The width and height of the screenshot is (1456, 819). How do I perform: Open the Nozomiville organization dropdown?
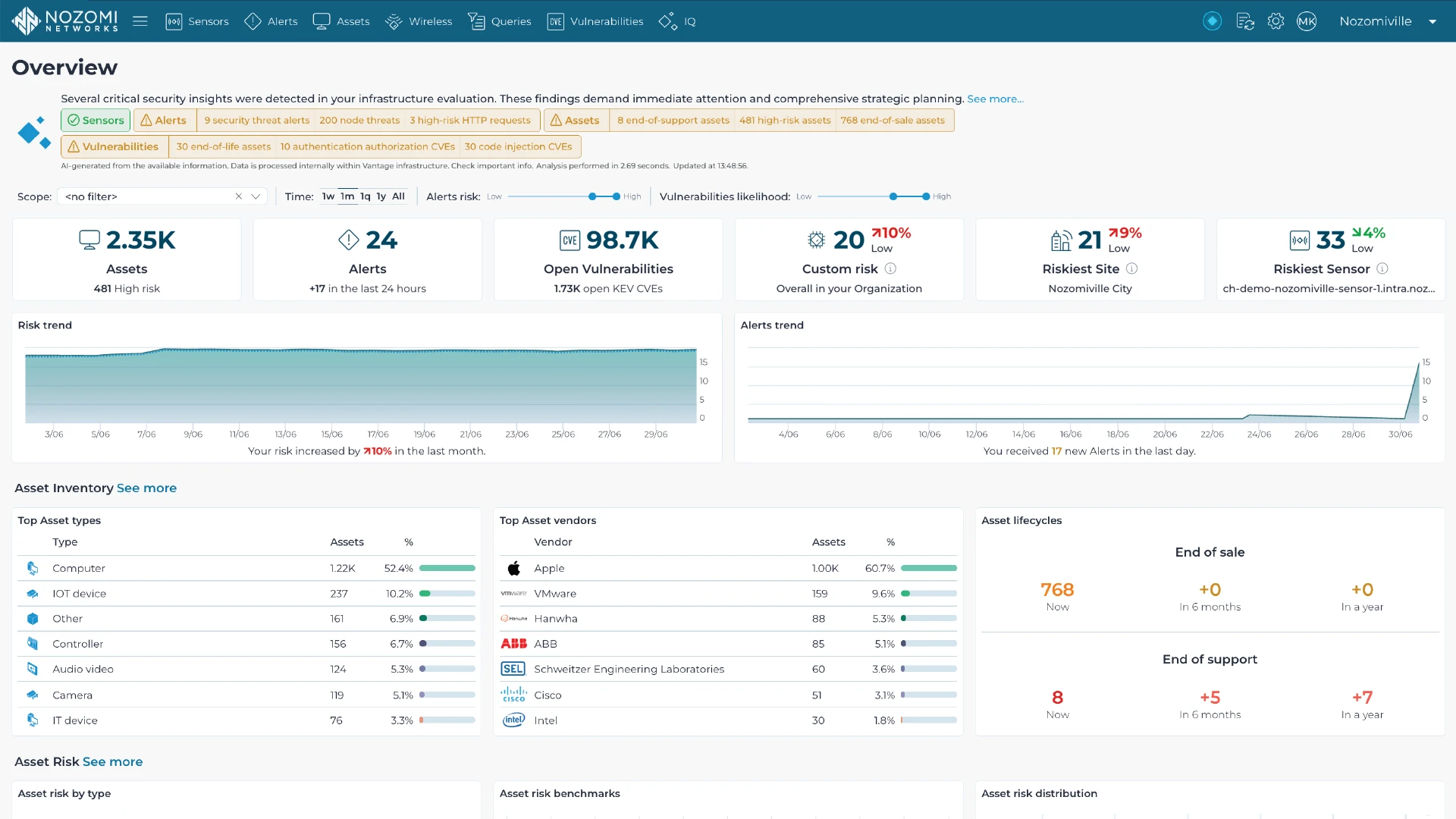click(1388, 21)
